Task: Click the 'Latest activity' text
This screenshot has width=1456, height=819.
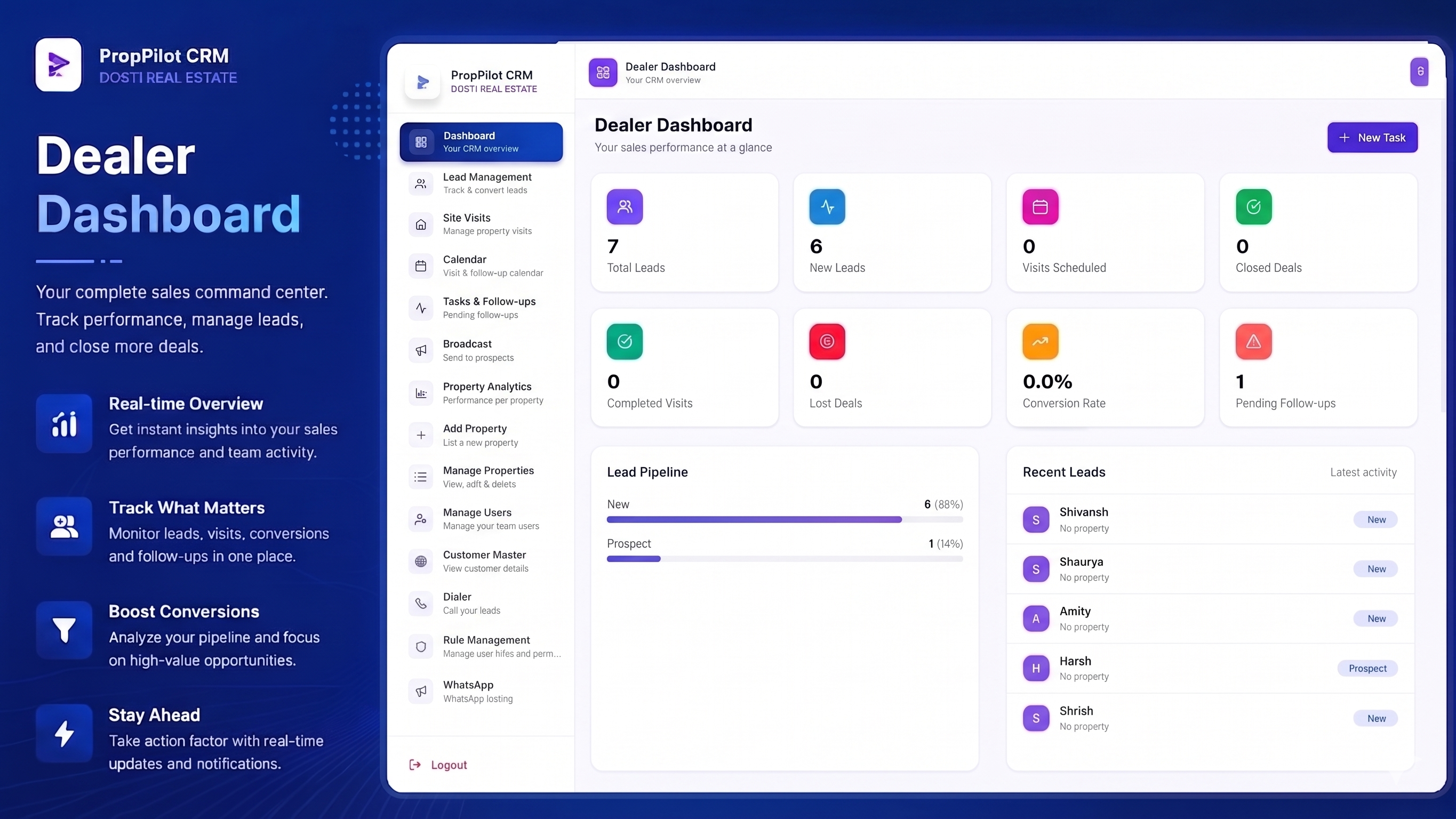Action: pos(1363,472)
